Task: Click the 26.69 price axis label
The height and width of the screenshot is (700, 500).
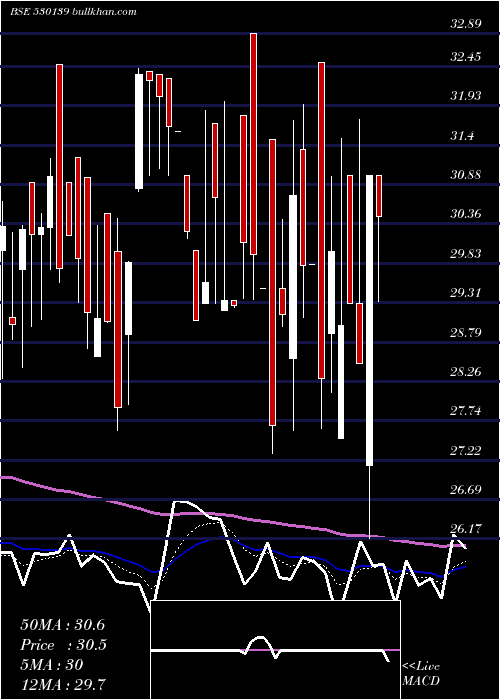Action: click(x=466, y=490)
